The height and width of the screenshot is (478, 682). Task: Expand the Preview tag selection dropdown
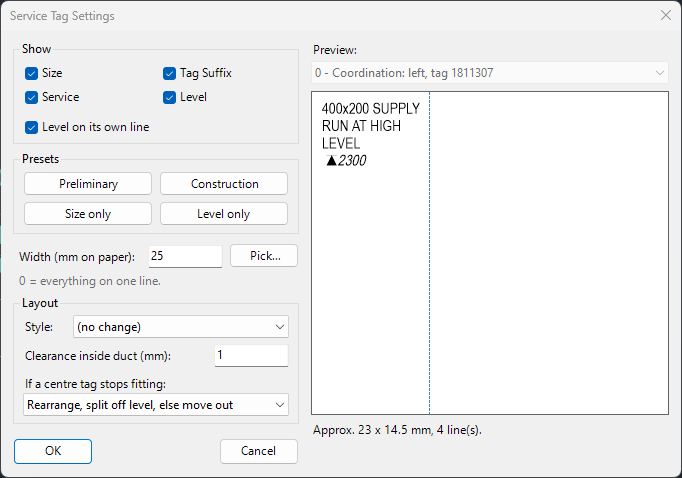click(x=490, y=73)
